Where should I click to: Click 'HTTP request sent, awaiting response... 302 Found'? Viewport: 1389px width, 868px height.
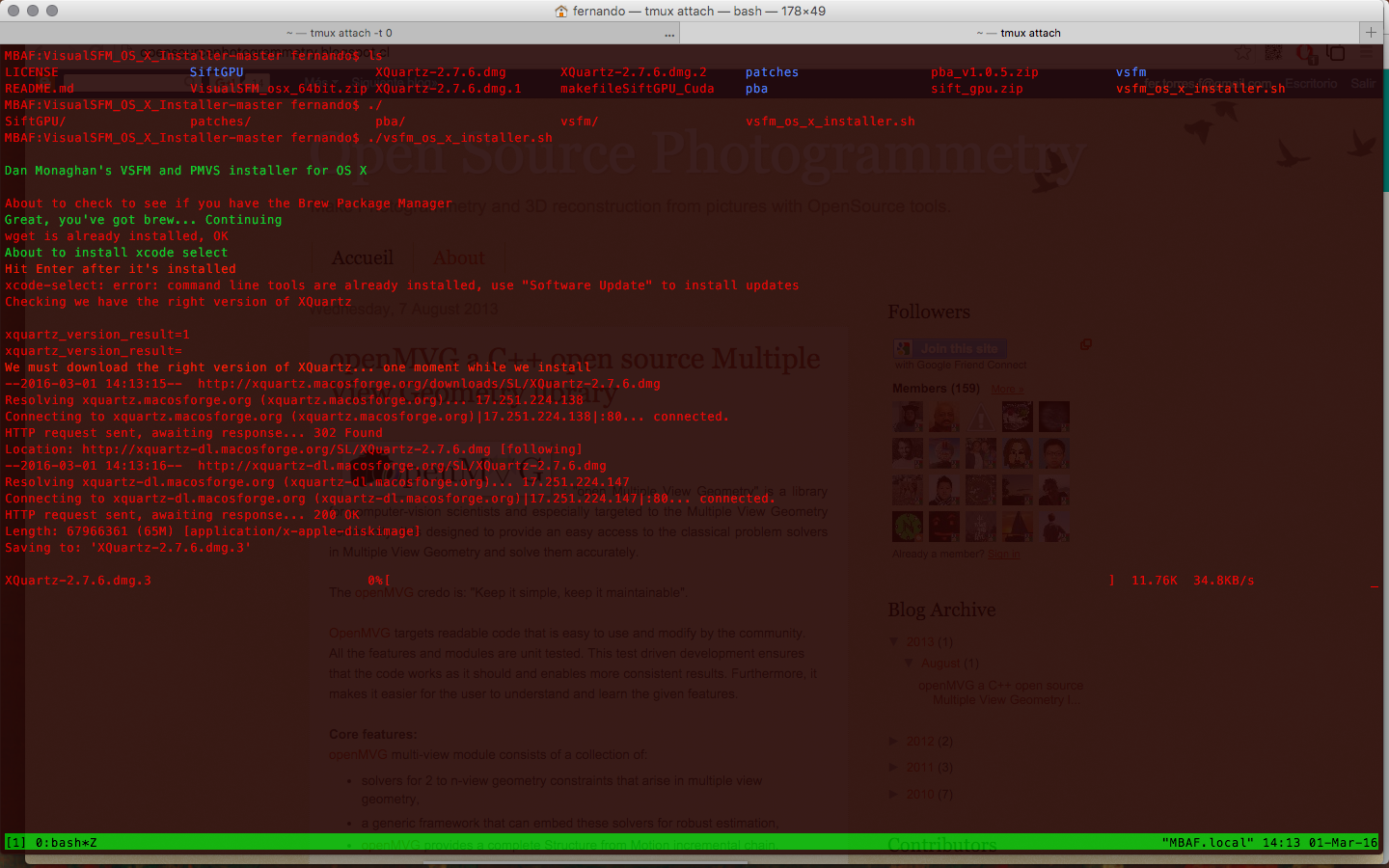coord(194,433)
